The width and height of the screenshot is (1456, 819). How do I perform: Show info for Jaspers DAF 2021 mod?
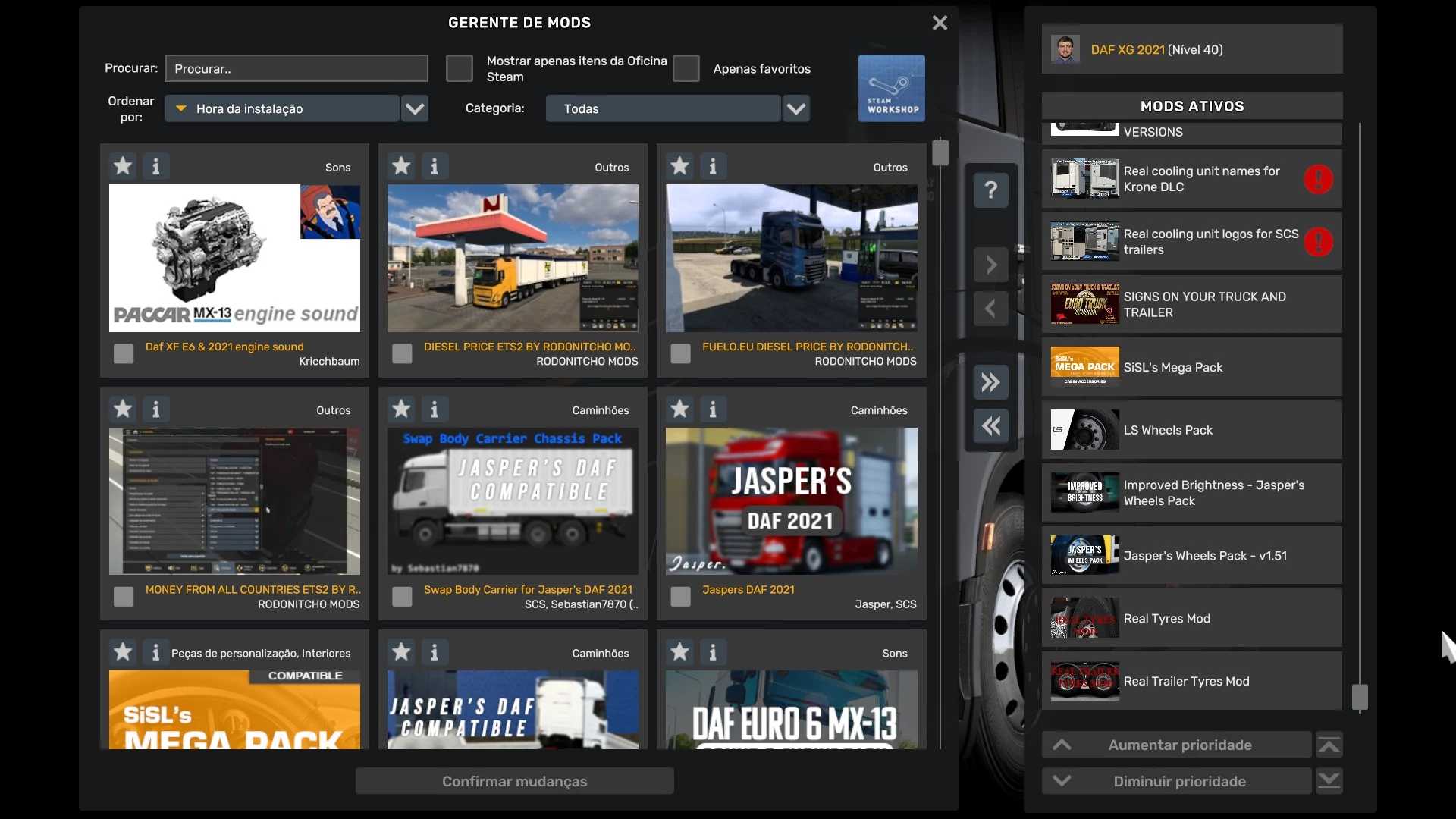712,409
